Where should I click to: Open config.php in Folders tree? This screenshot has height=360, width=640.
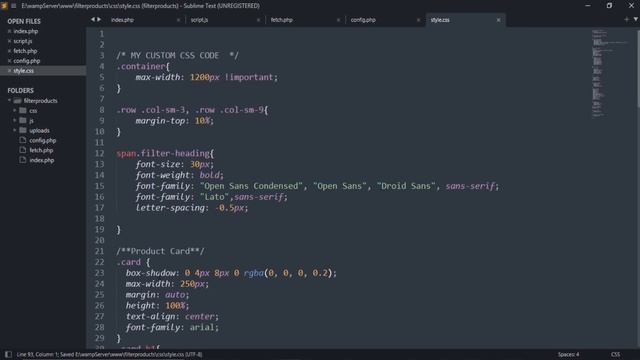[43, 140]
